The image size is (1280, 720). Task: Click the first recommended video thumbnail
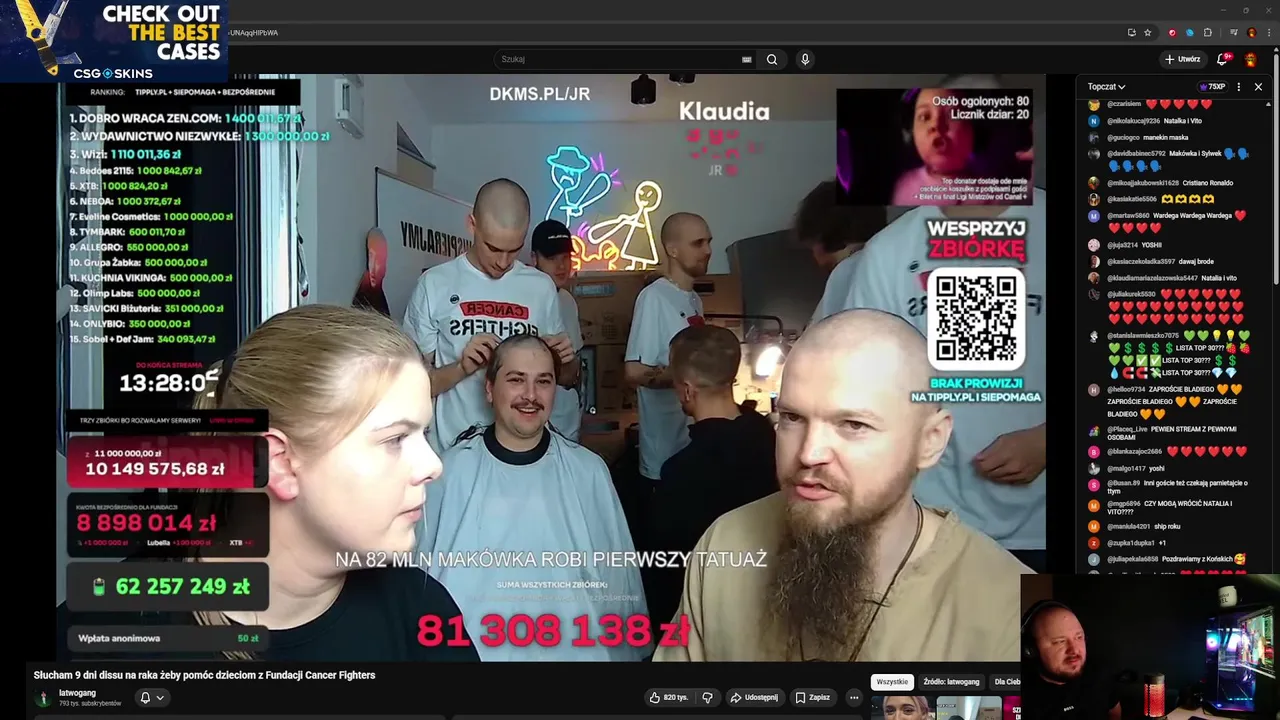904,708
